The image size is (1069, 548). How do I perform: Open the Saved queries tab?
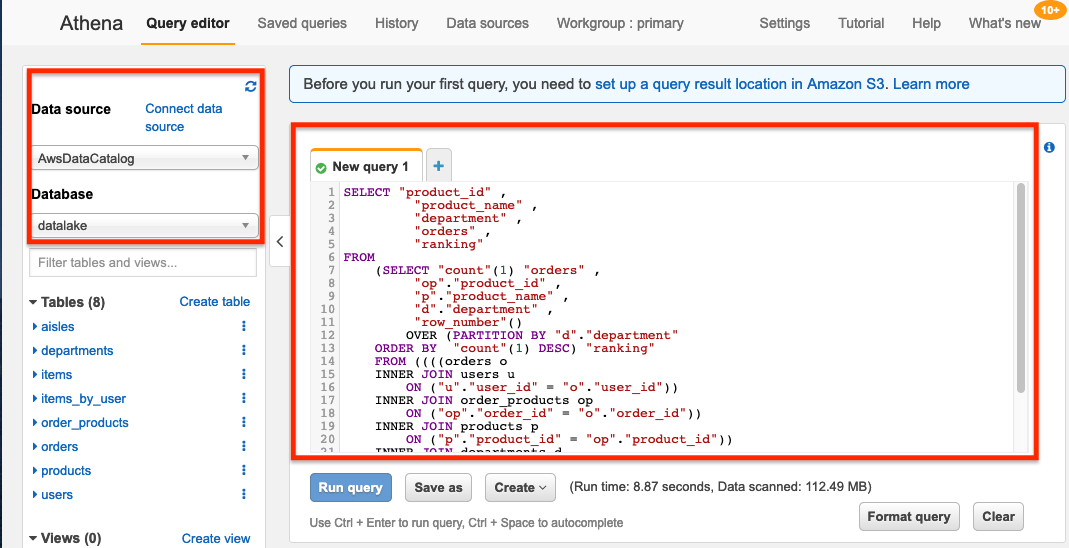[x=302, y=23]
